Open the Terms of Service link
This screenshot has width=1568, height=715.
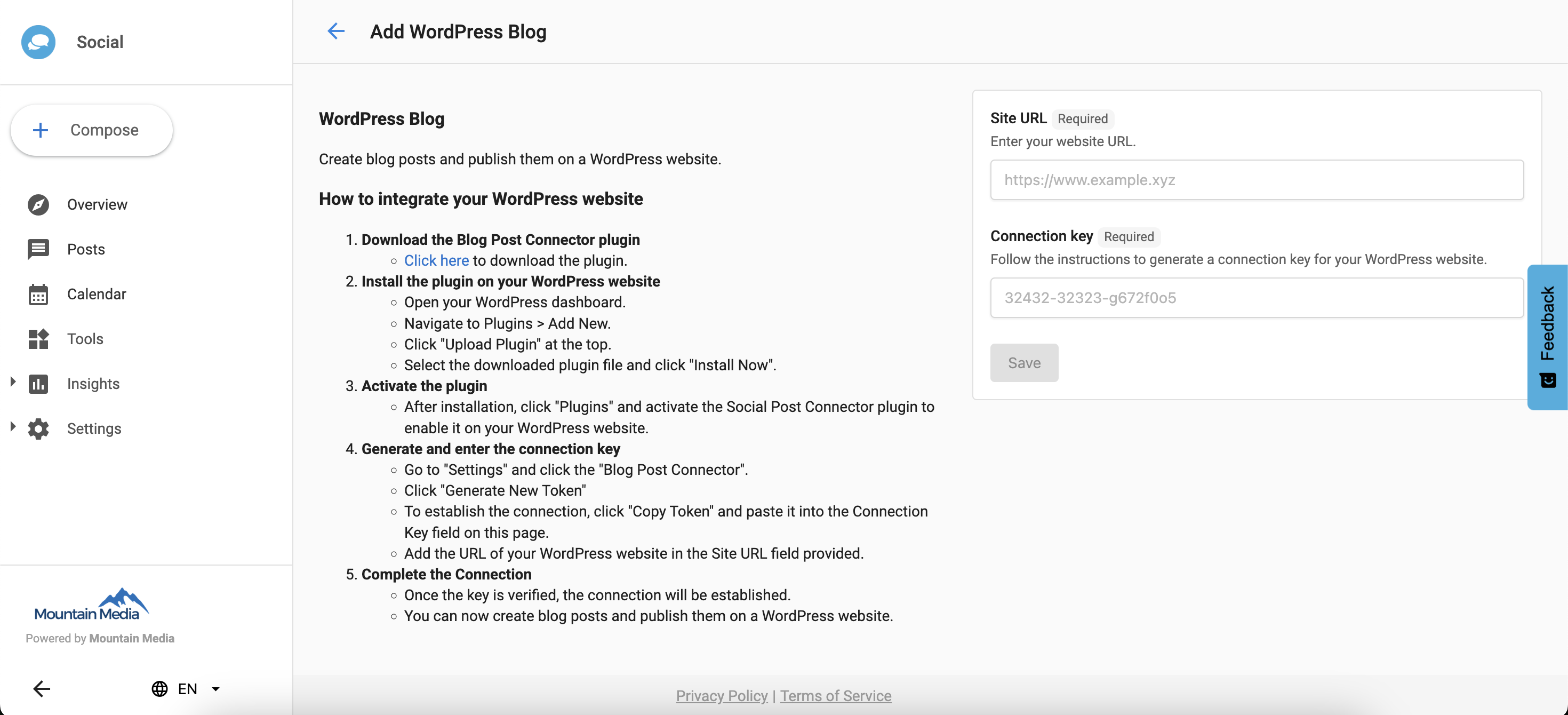tap(836, 695)
